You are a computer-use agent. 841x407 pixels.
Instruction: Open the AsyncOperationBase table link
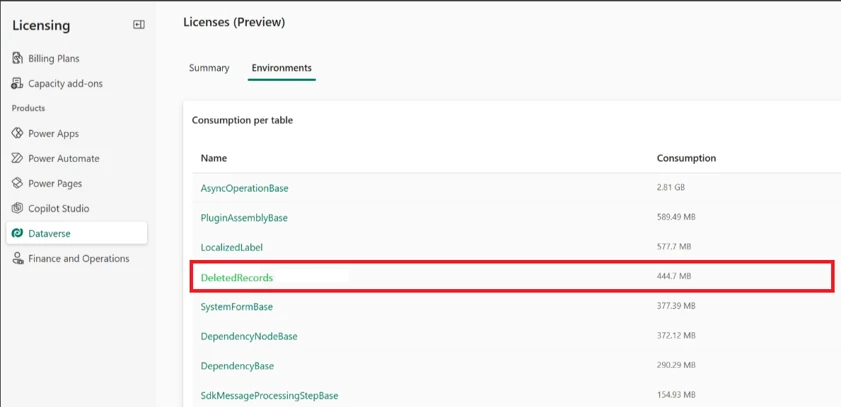(244, 188)
